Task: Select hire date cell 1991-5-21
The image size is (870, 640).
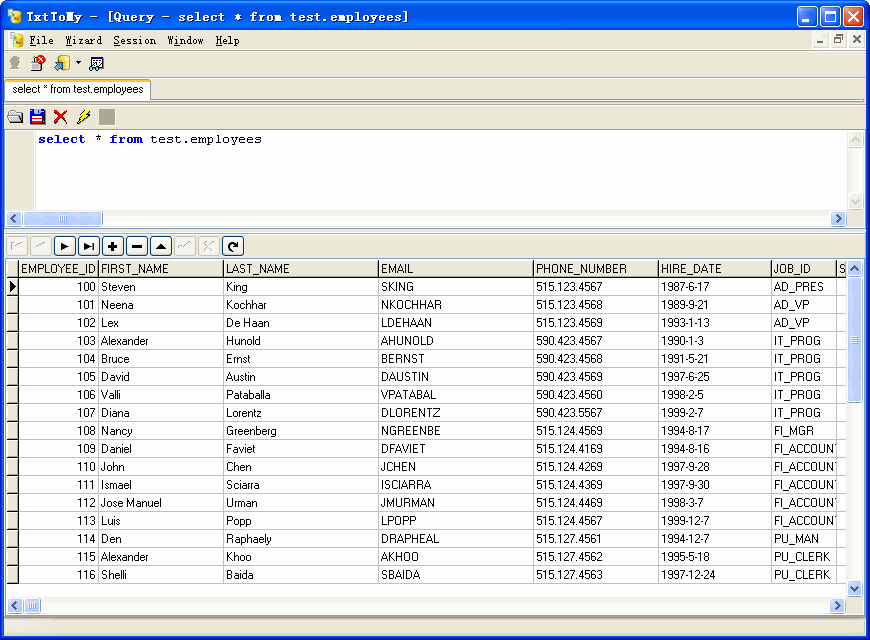Action: coord(715,359)
